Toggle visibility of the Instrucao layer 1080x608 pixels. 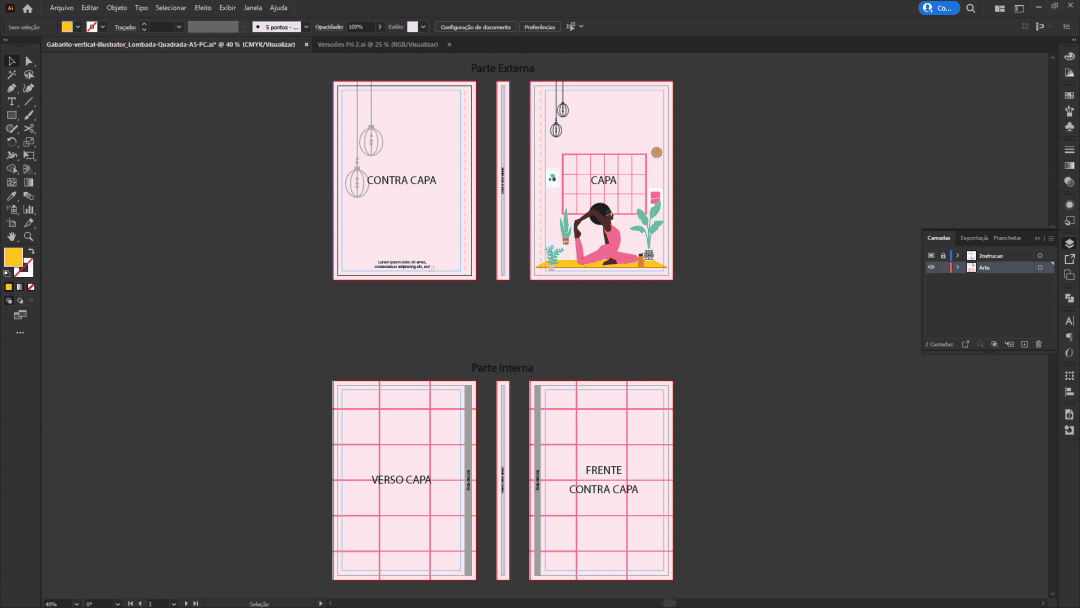click(931, 256)
